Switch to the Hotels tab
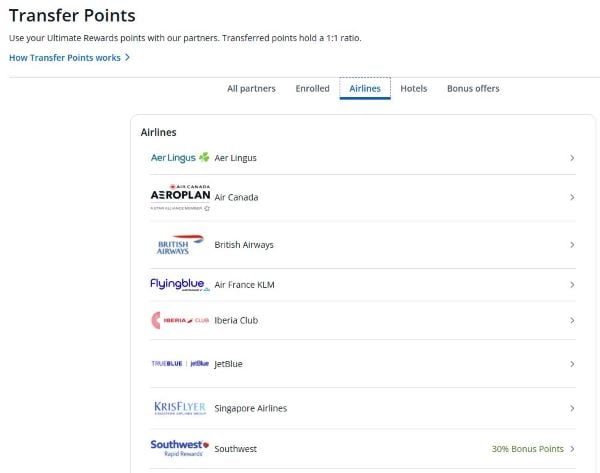This screenshot has width=600, height=473. tap(414, 88)
